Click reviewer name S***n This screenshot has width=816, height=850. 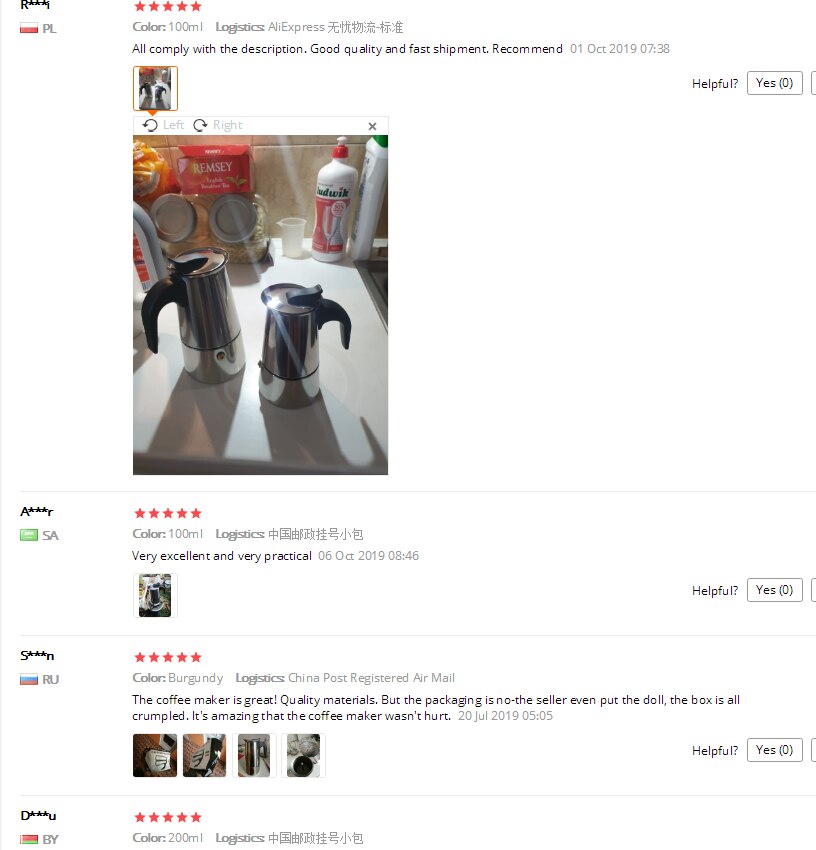(37, 655)
